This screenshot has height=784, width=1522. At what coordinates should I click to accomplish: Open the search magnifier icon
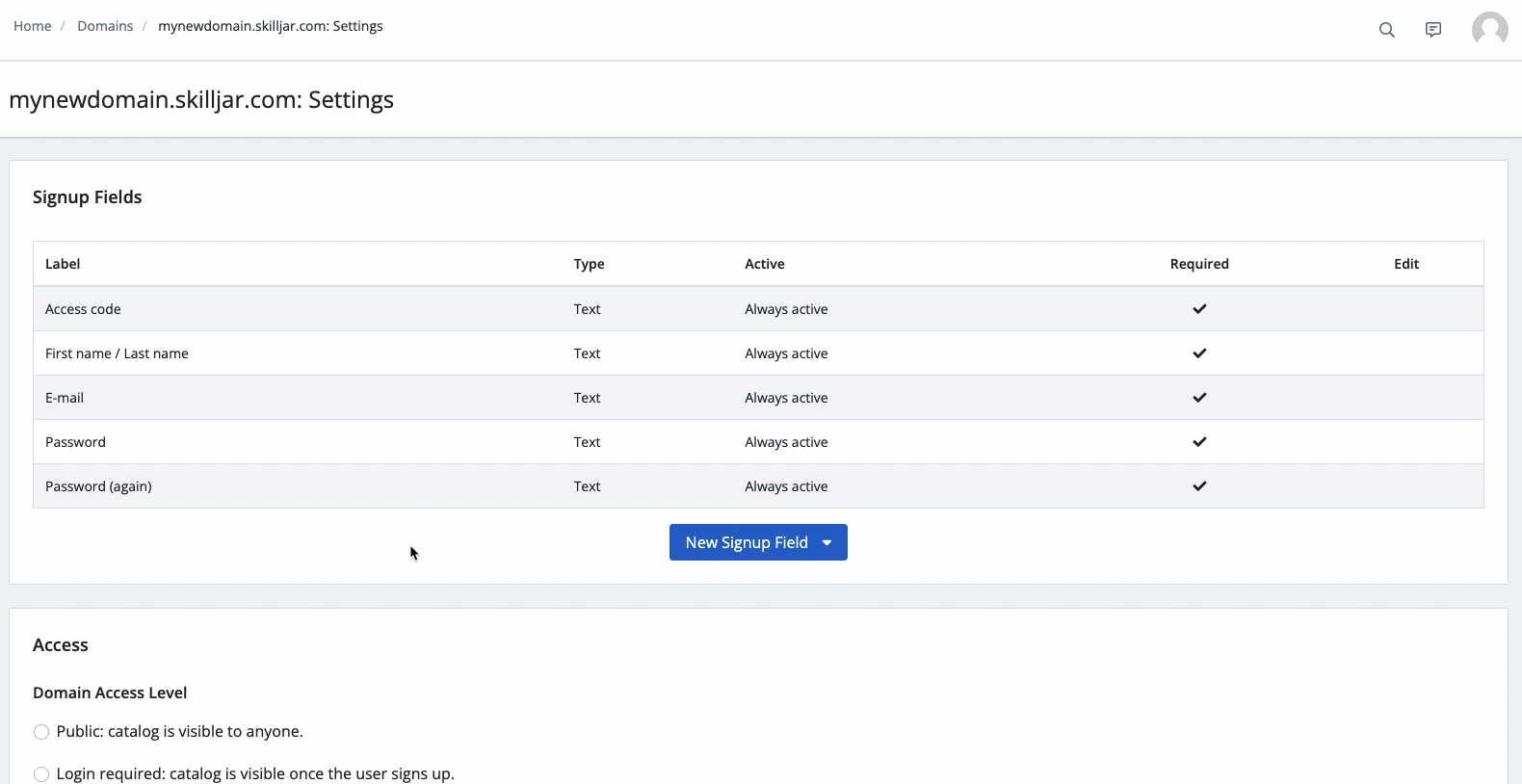point(1386,30)
